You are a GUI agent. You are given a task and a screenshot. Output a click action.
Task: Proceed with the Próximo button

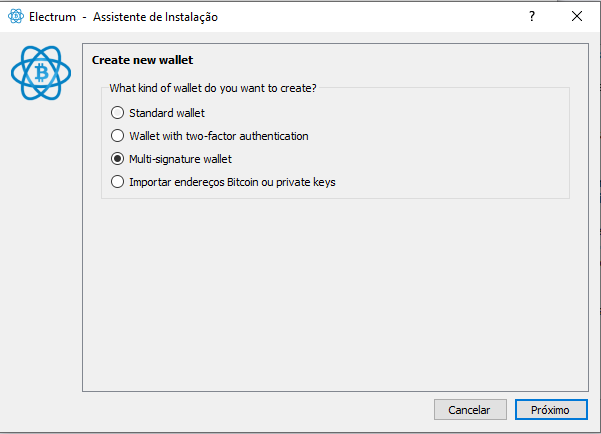pos(551,410)
